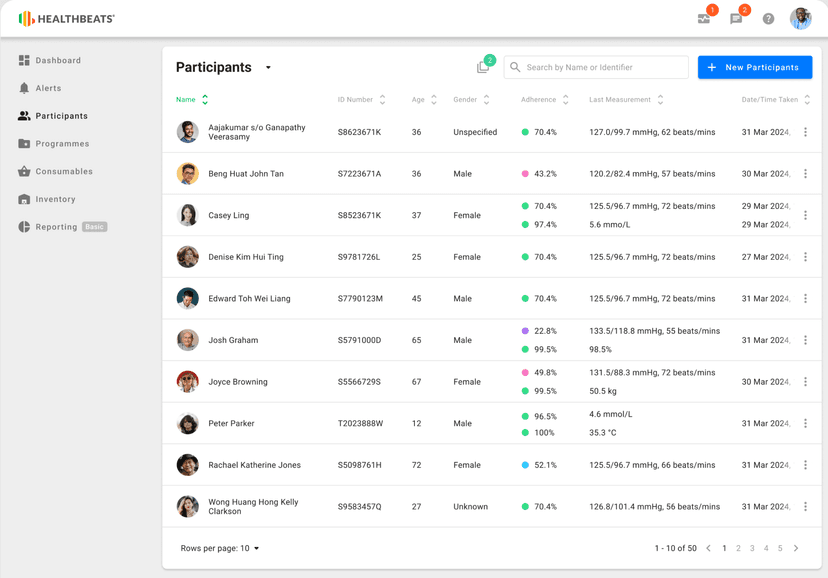Image resolution: width=828 pixels, height=578 pixels.
Task: Open user profile avatar in header
Action: pos(801,19)
